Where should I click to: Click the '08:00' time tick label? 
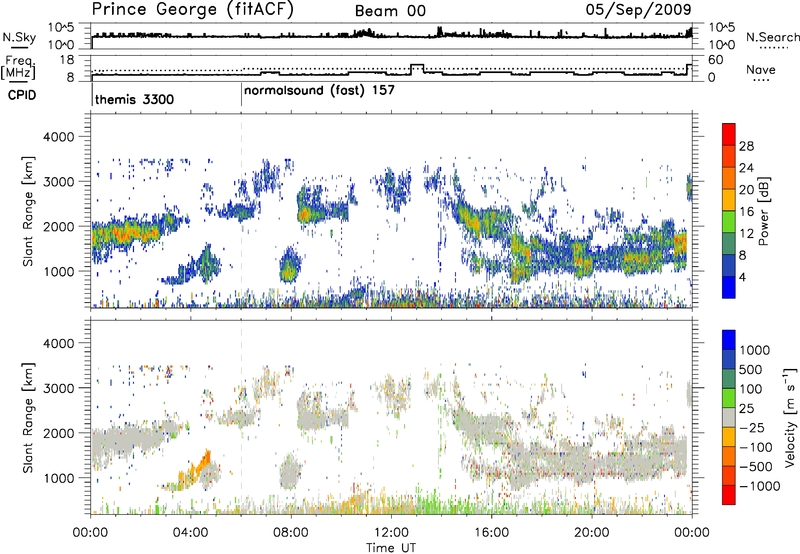[x=291, y=533]
